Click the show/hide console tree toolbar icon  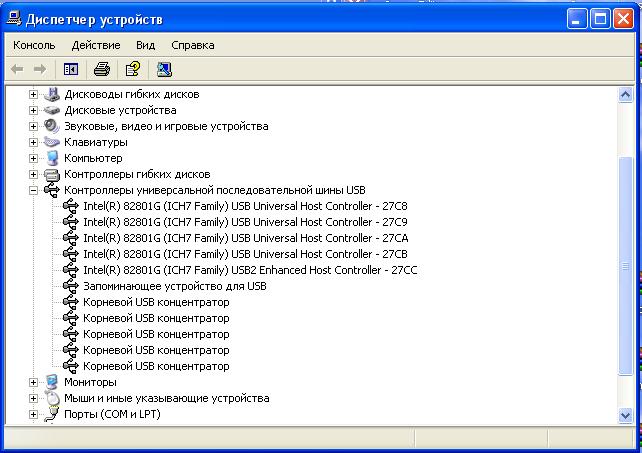coord(71,69)
